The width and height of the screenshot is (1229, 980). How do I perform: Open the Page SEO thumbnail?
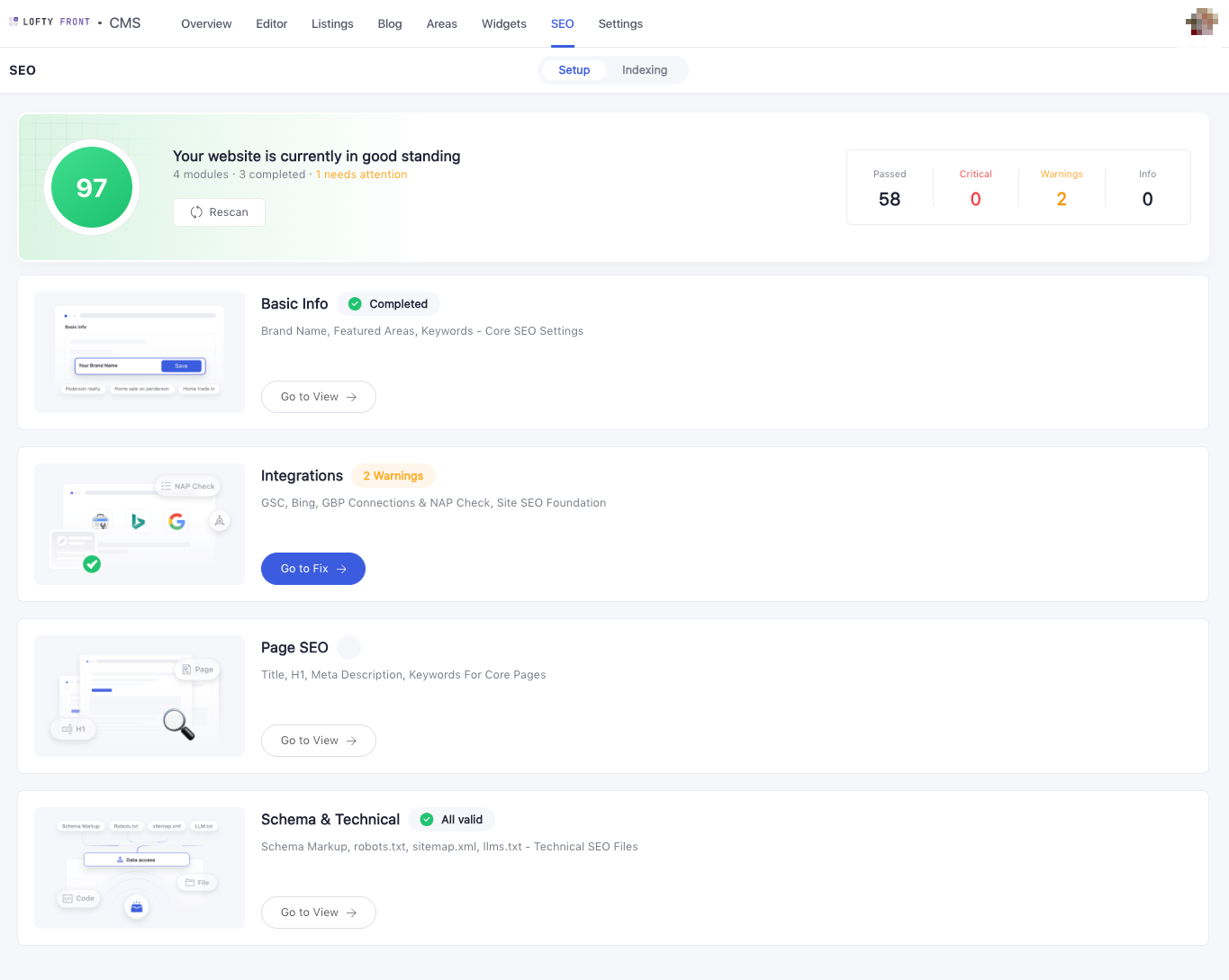tap(140, 696)
